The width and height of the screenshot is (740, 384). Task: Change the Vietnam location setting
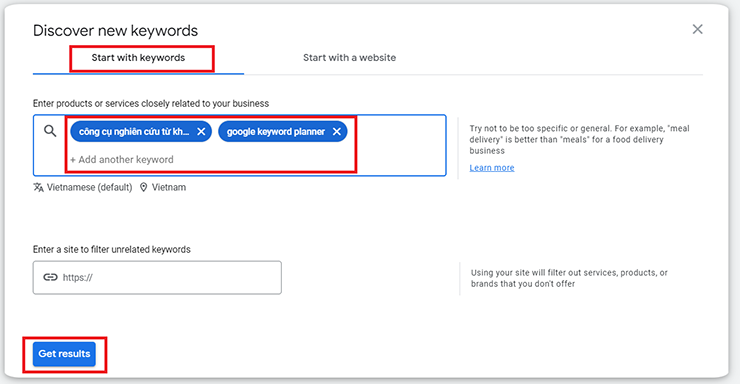[168, 187]
